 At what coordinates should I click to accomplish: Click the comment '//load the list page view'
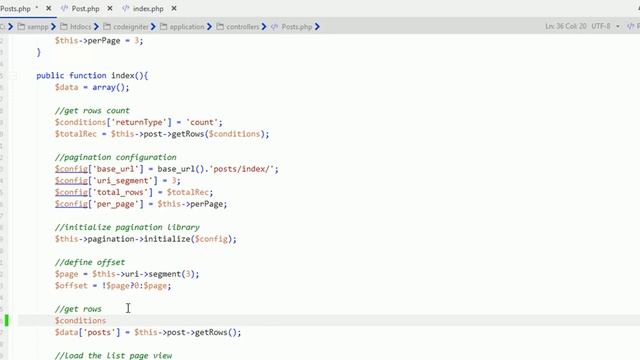tap(113, 356)
